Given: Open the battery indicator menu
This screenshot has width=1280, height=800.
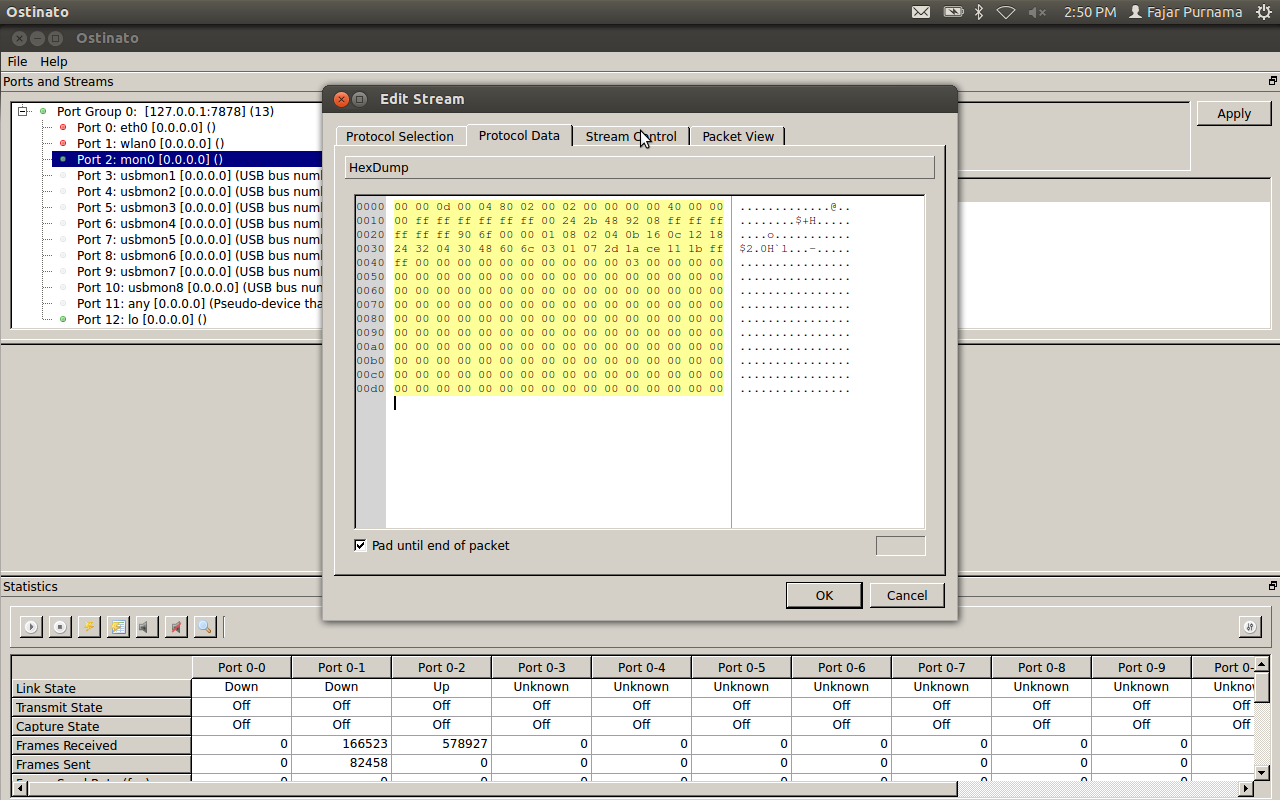Looking at the screenshot, I should 954,12.
